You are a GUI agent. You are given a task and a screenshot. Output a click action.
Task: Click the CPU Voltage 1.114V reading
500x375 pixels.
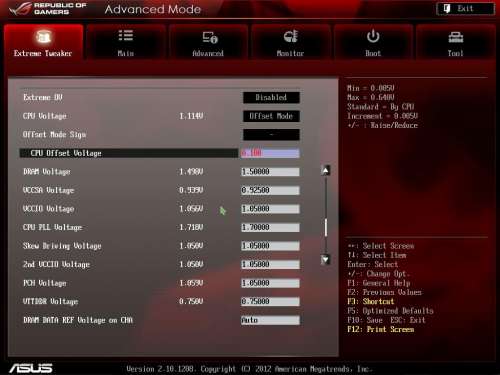[191, 116]
